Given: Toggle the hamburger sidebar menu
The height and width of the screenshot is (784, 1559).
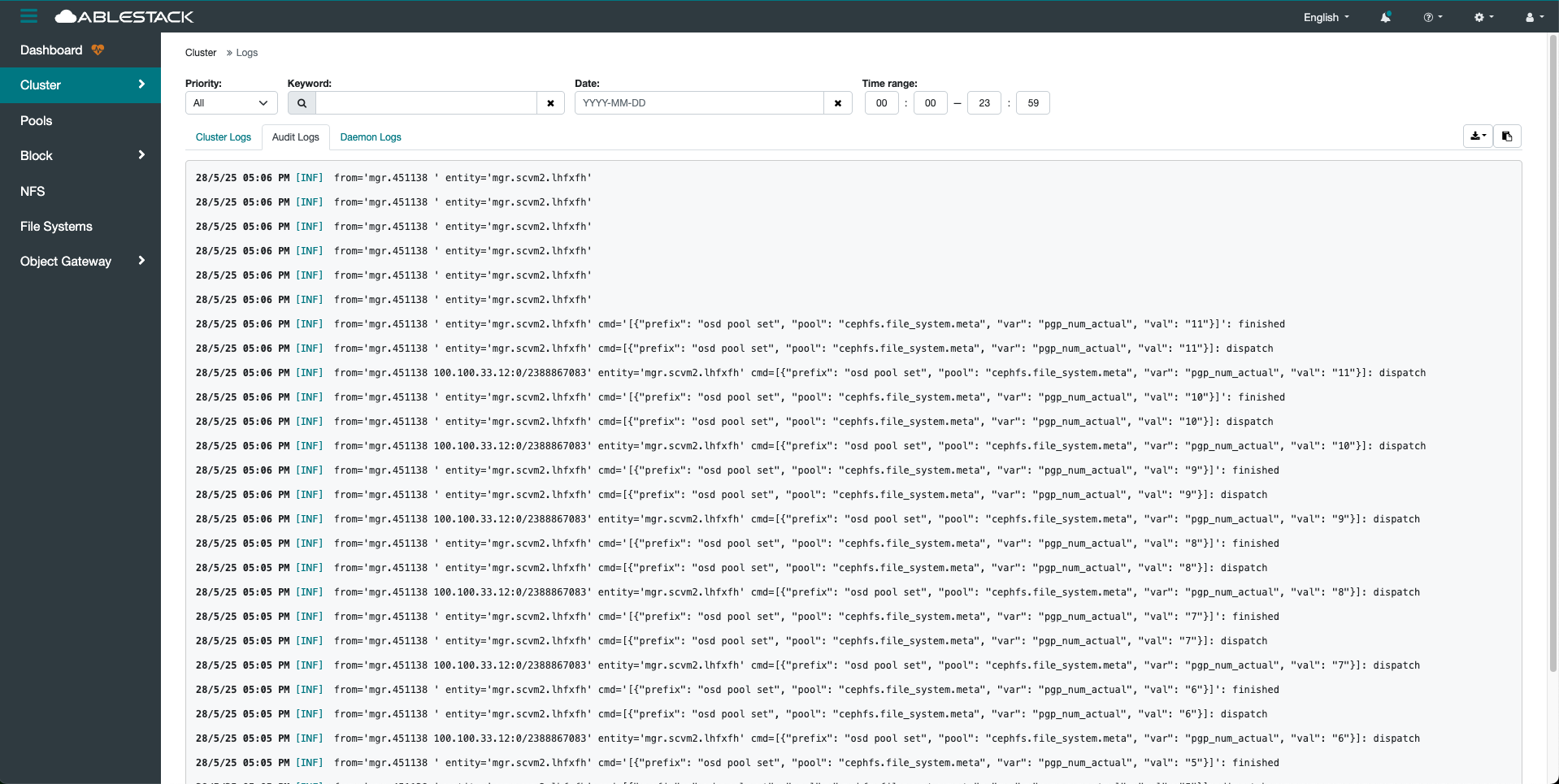Looking at the screenshot, I should (x=29, y=16).
